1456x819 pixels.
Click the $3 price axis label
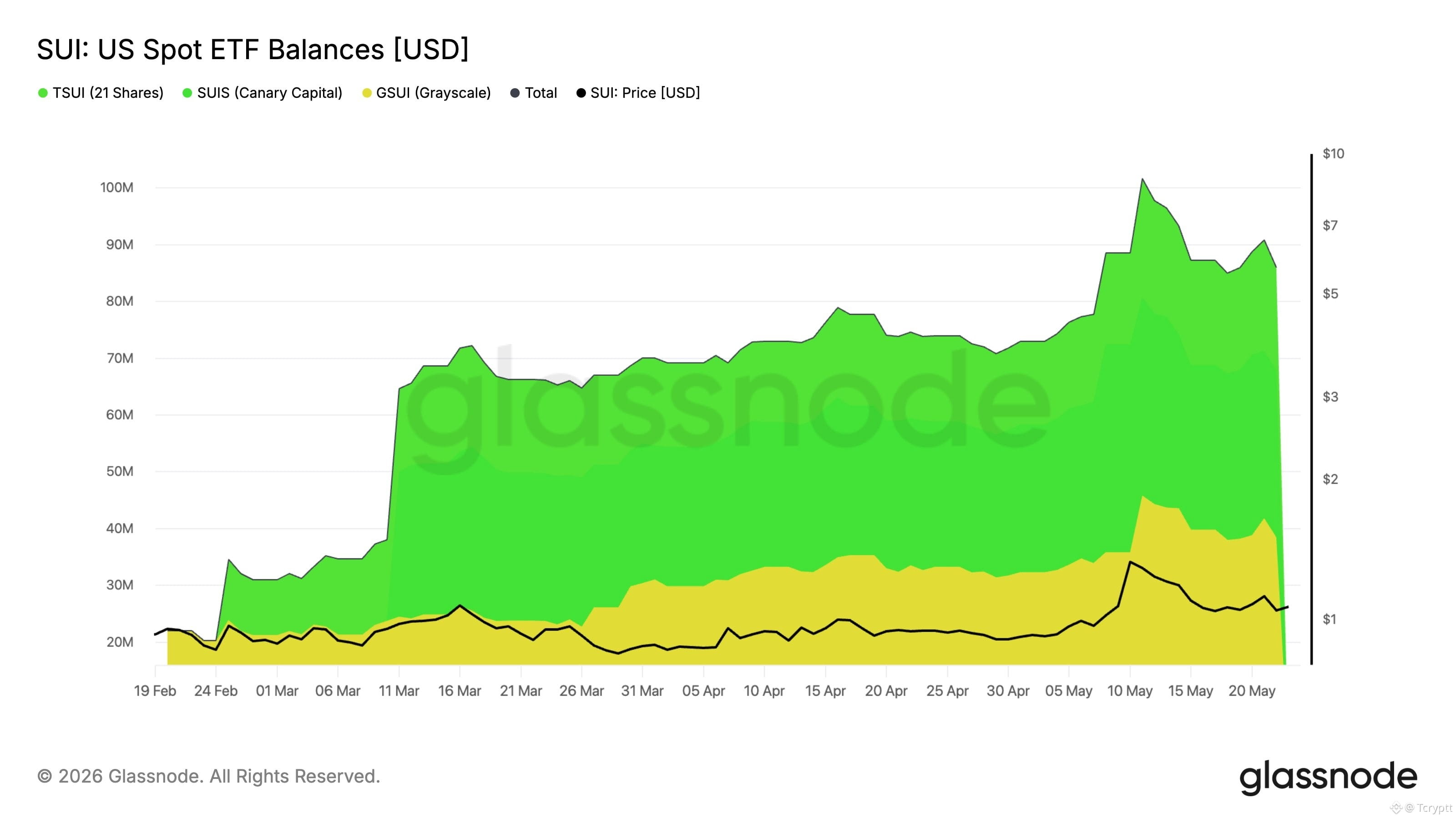click(1330, 397)
